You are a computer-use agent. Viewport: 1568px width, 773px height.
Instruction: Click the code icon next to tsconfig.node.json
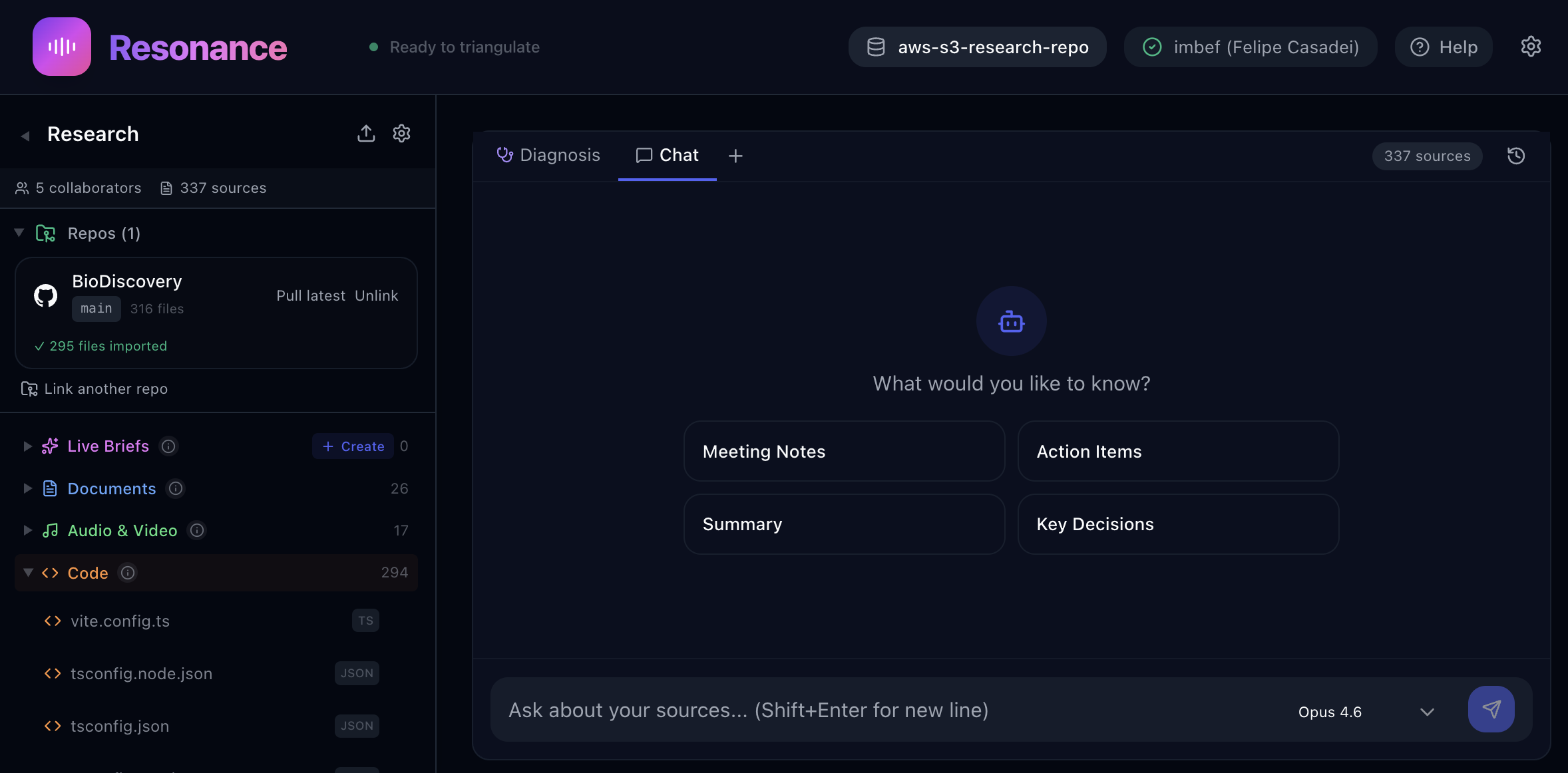(x=53, y=673)
